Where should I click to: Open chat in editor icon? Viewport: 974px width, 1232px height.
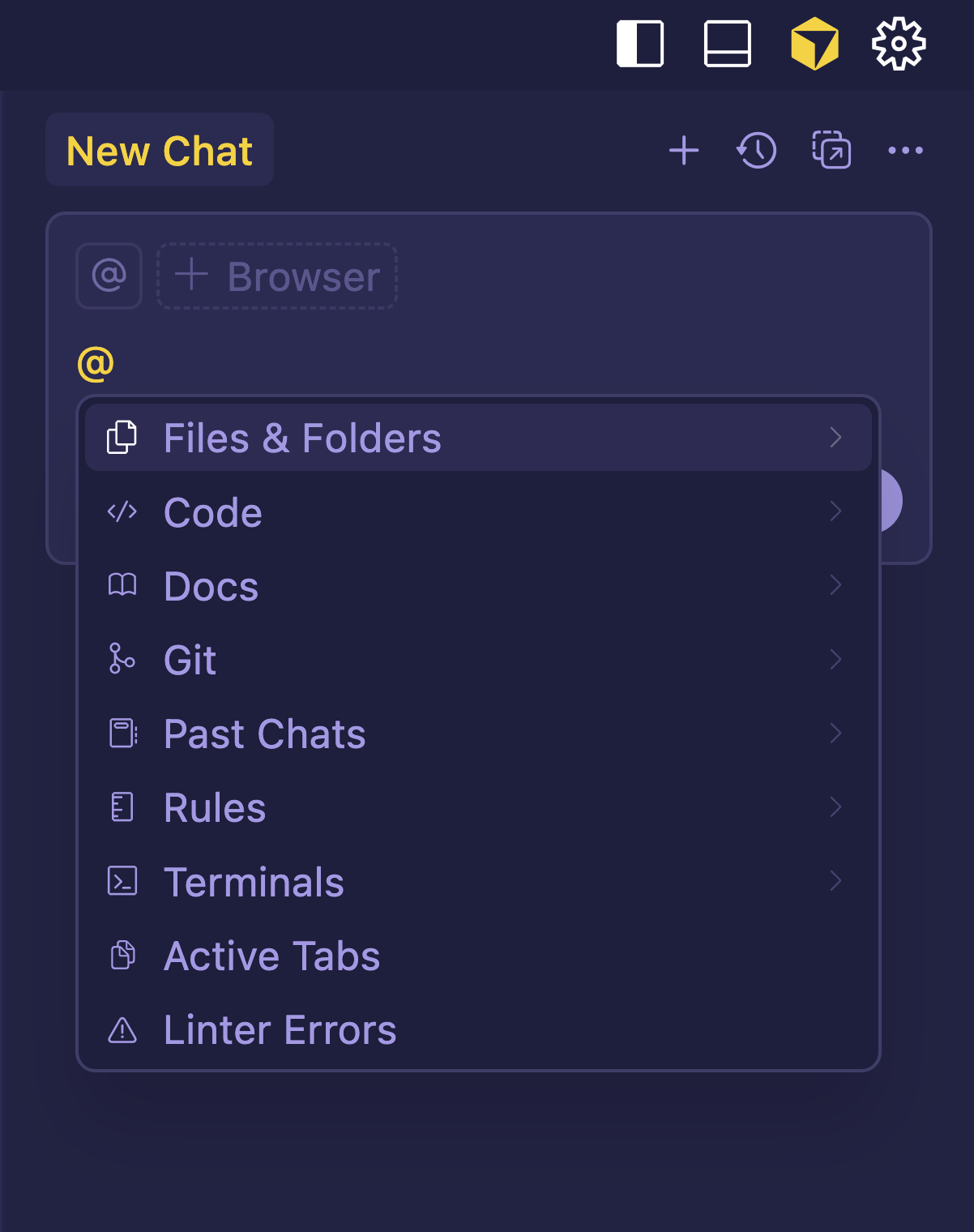point(831,151)
